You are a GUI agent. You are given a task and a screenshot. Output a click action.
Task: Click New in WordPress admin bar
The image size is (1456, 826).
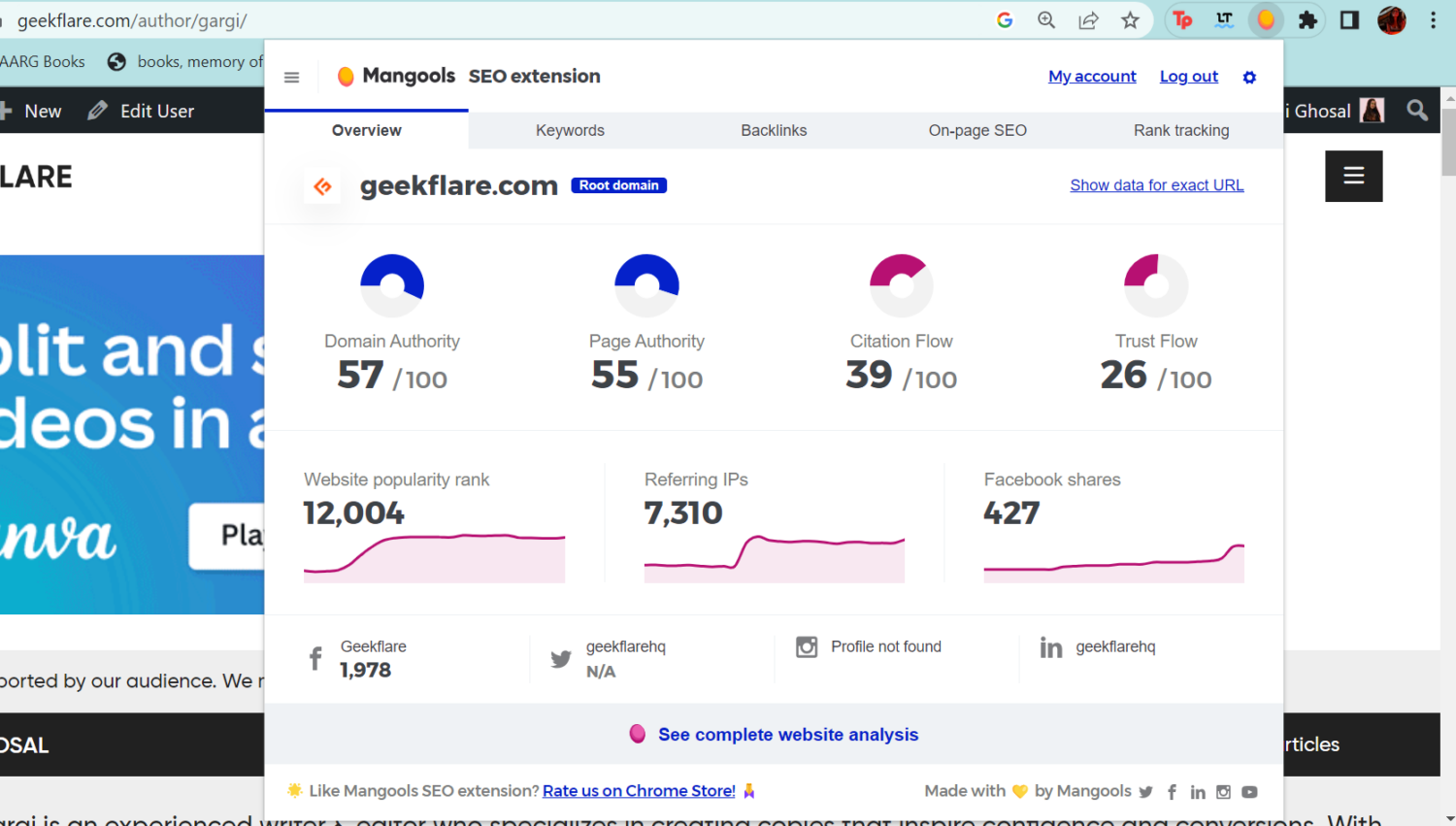tap(32, 111)
